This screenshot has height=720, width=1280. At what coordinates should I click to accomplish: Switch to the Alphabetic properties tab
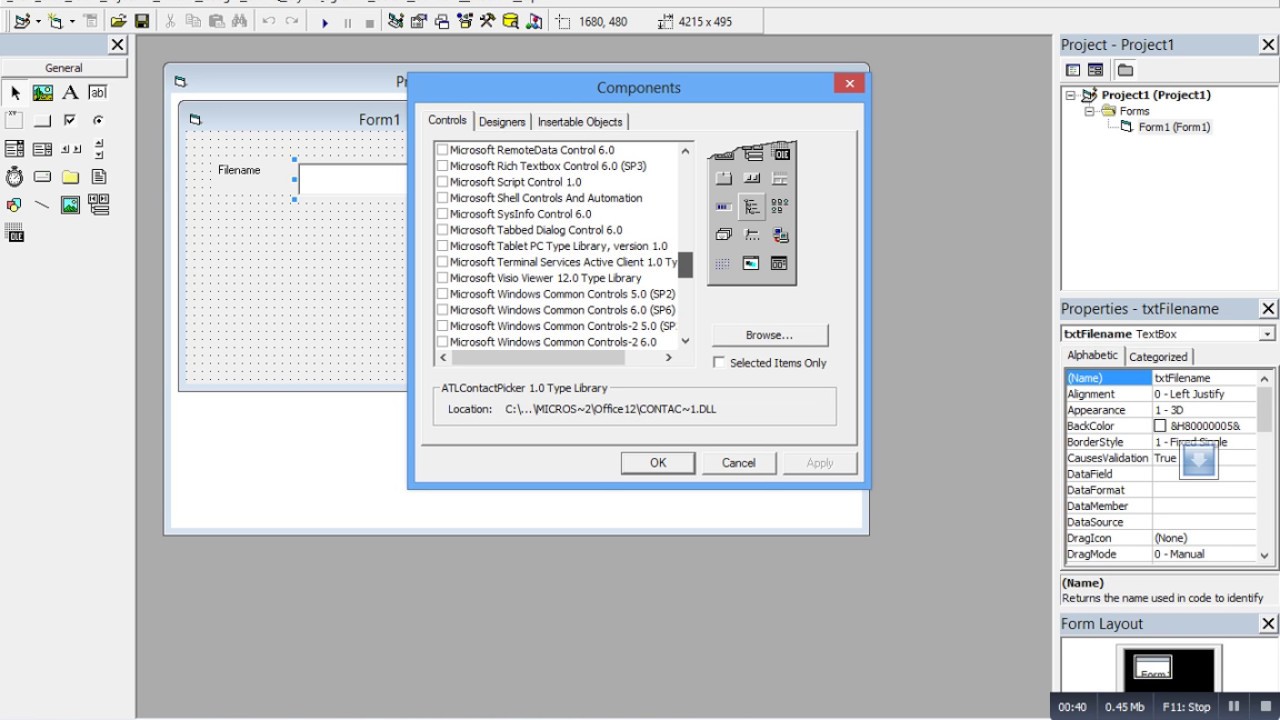1092,355
